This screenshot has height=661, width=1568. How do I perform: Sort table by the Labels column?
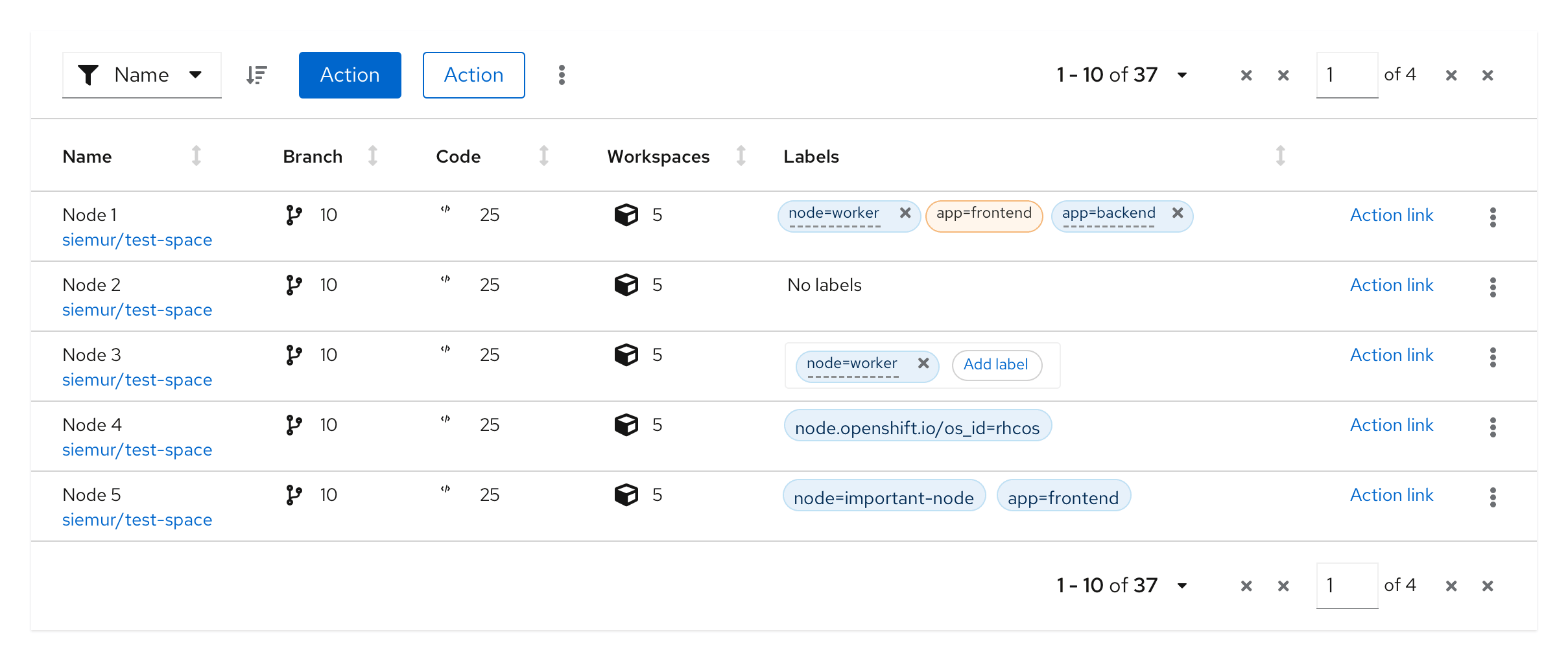(1280, 156)
